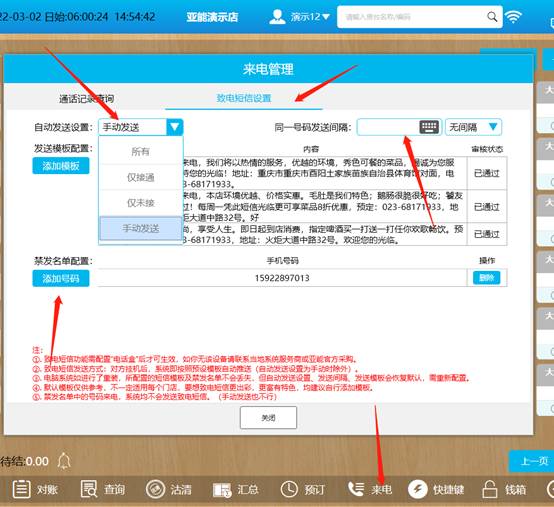Open the 沽清 sold-out icon
554x507 pixels.
tap(155, 489)
